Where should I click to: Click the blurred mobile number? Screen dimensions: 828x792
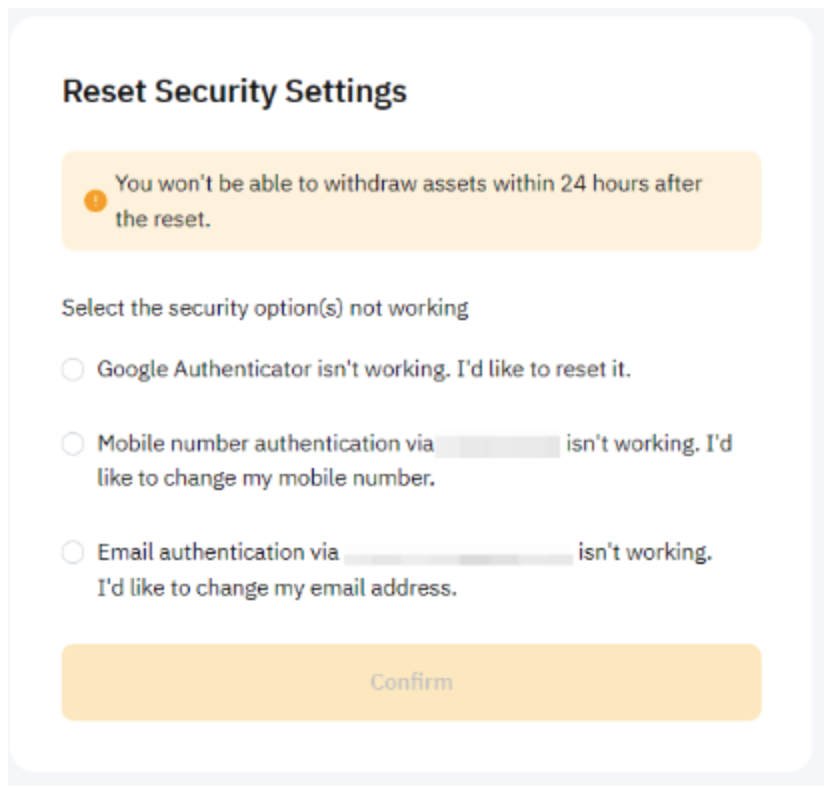pyautogui.click(x=499, y=444)
